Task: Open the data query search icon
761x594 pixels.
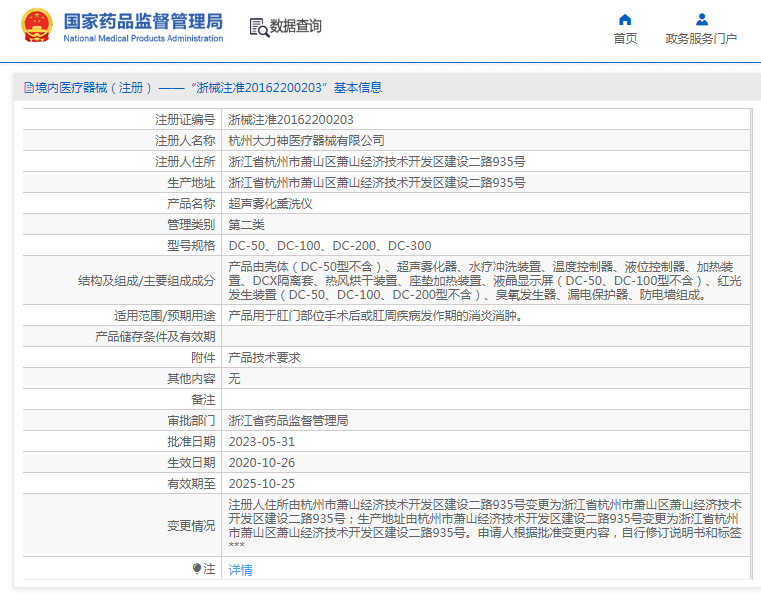Action: click(x=259, y=27)
